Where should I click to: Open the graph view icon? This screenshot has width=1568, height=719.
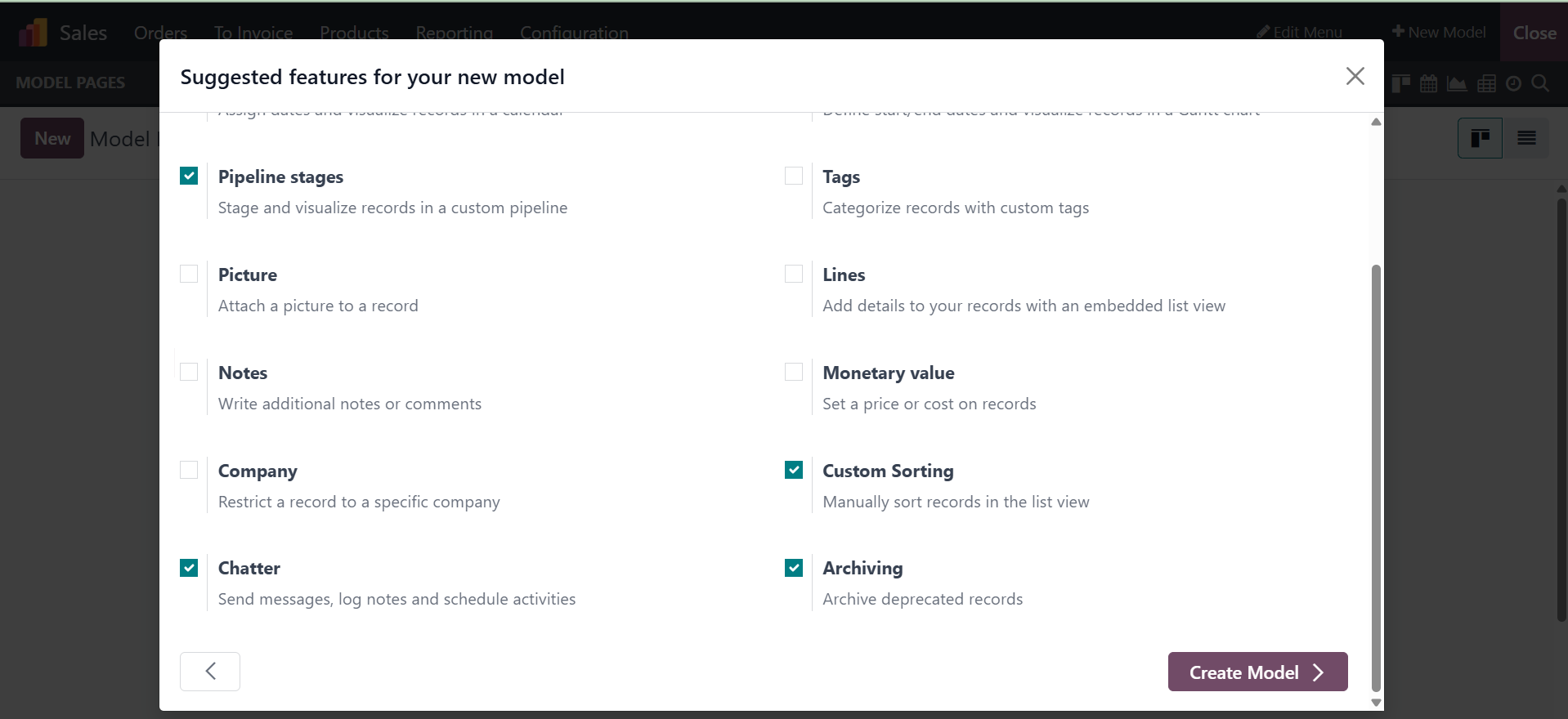click(1456, 83)
